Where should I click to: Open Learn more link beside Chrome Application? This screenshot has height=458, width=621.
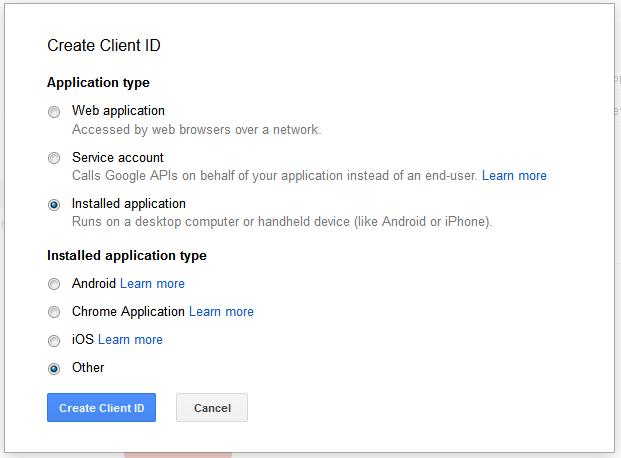pos(221,311)
